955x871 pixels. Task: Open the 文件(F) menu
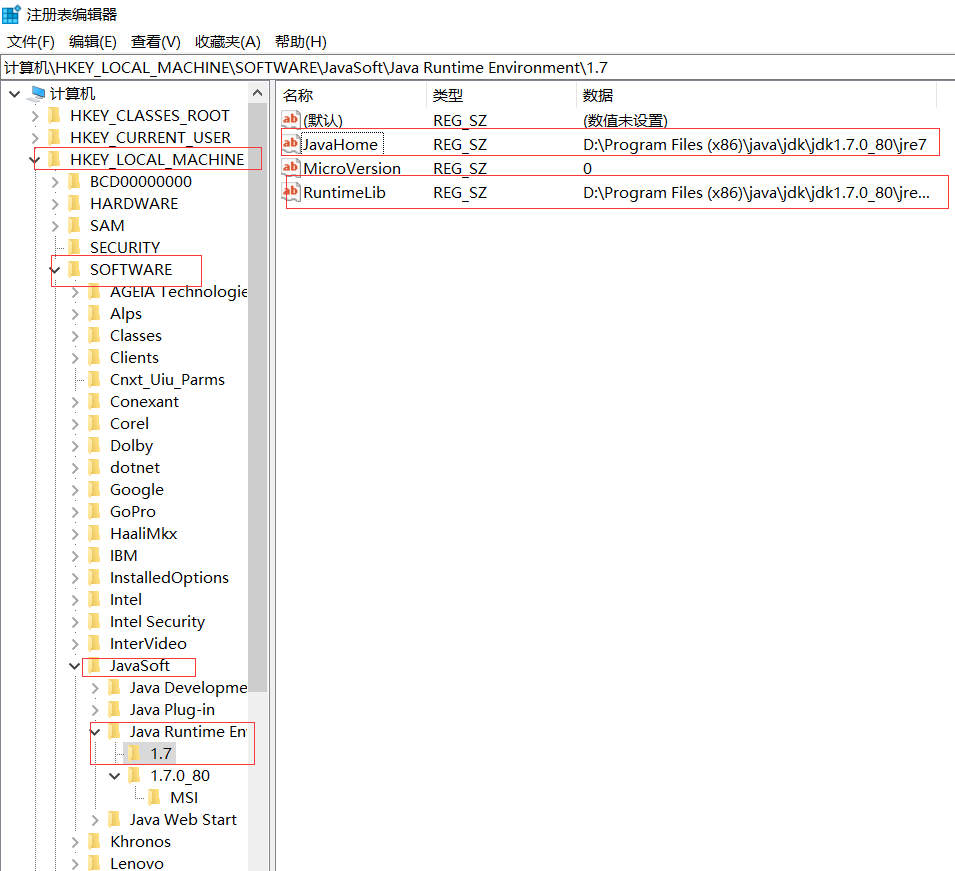click(x=31, y=42)
